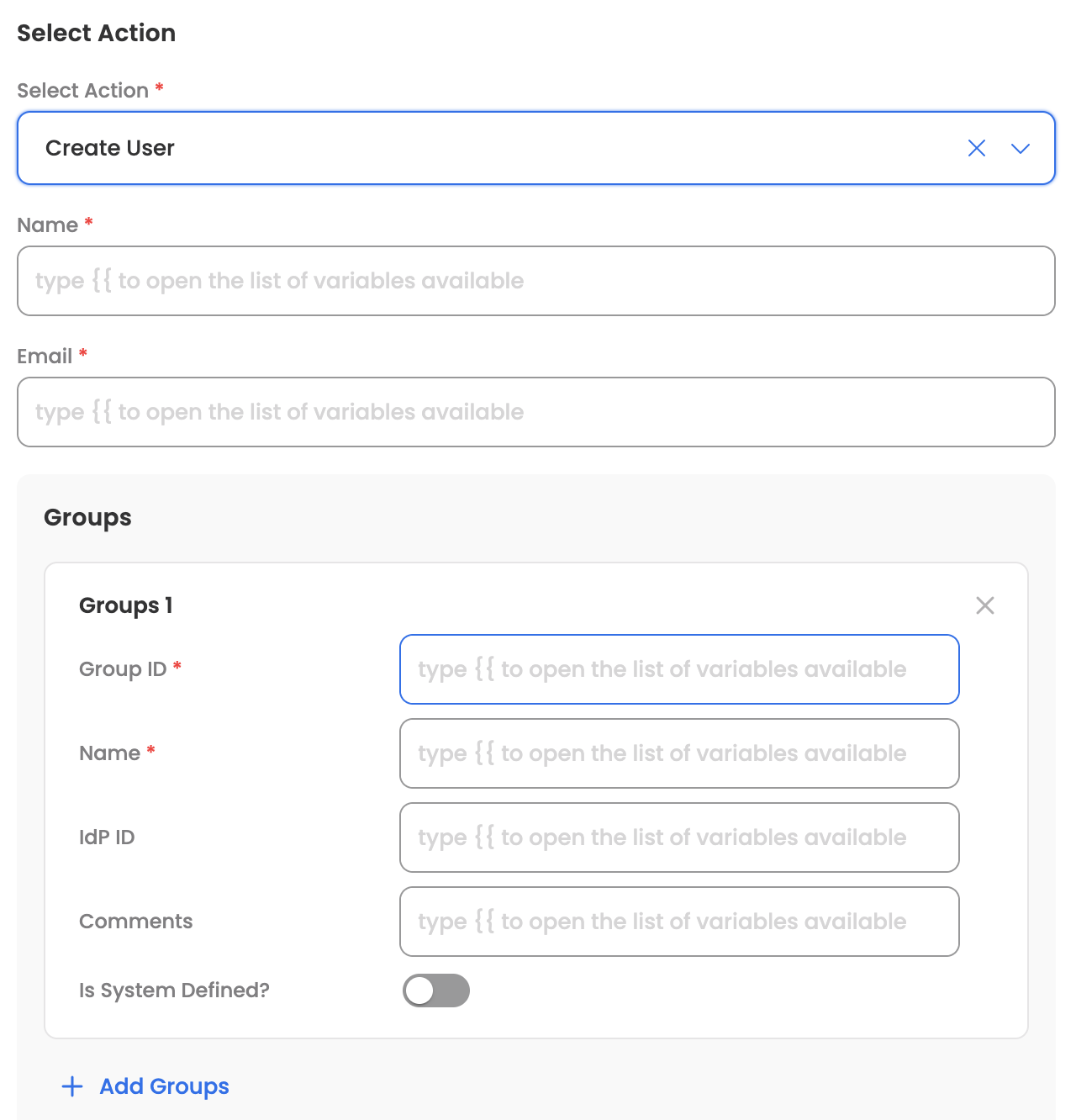Click into the group Name field
This screenshot has height=1120, width=1076.
(679, 753)
